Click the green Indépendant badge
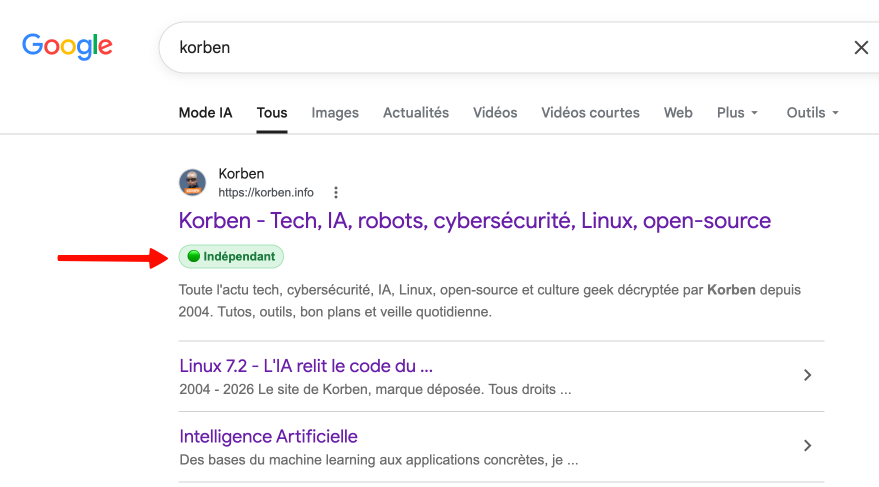879x487 pixels. coord(231,257)
